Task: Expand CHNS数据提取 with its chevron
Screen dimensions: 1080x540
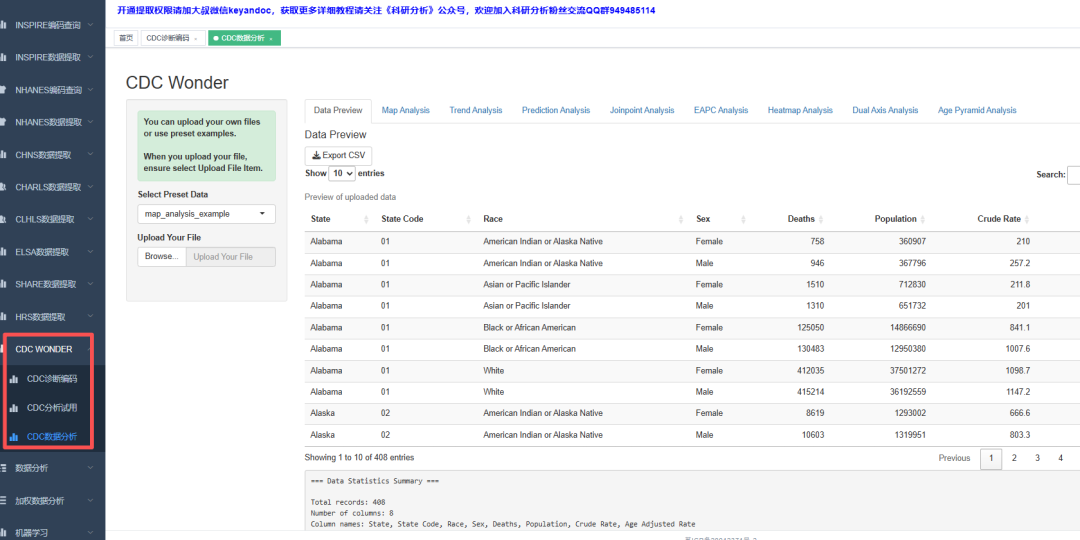Action: [x=90, y=155]
